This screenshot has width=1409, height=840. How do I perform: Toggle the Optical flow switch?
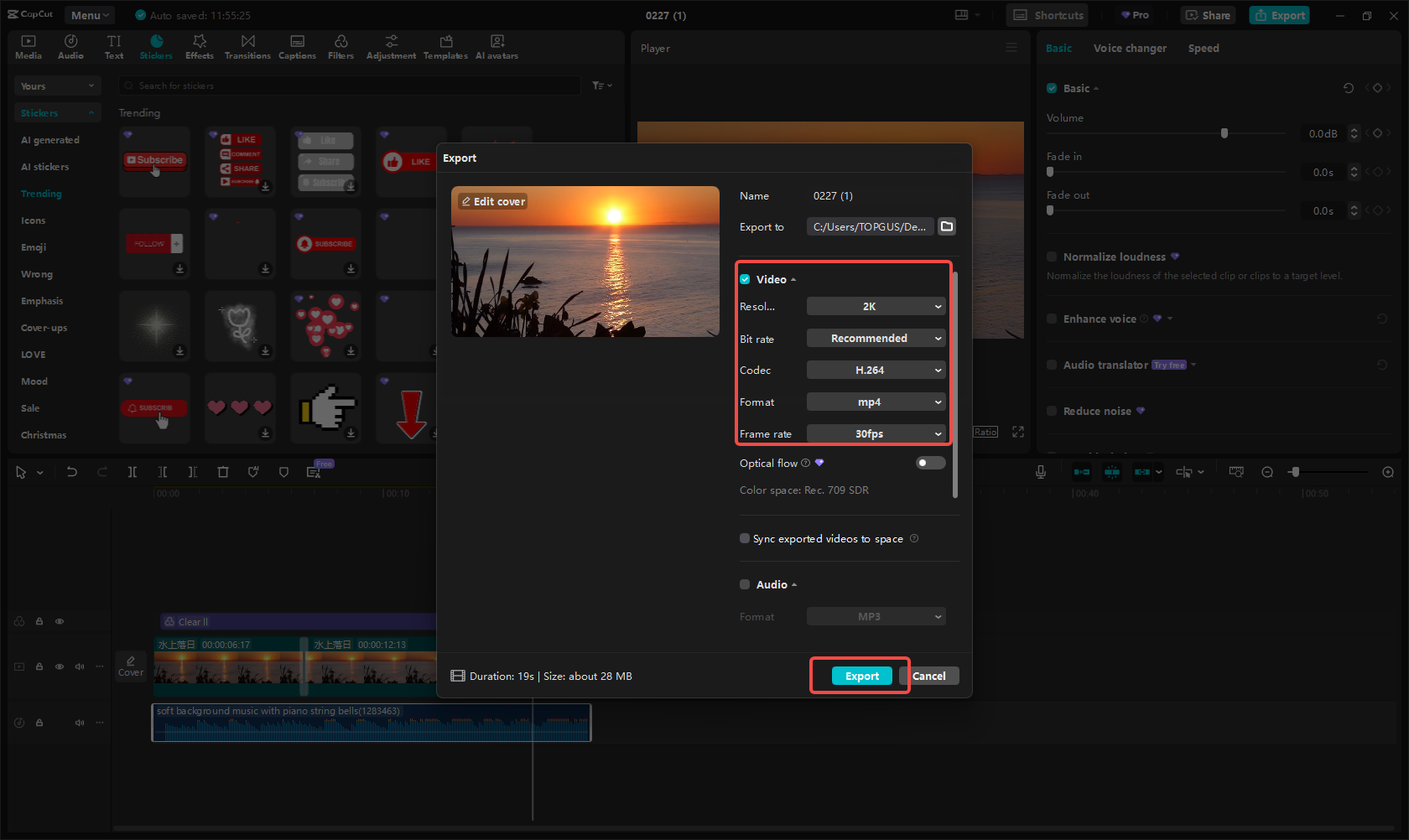(x=930, y=463)
